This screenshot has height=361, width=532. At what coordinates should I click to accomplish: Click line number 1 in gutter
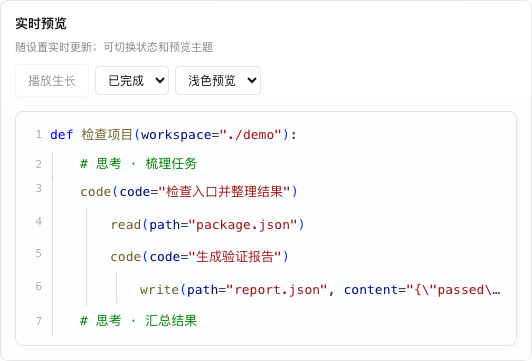(x=39, y=135)
